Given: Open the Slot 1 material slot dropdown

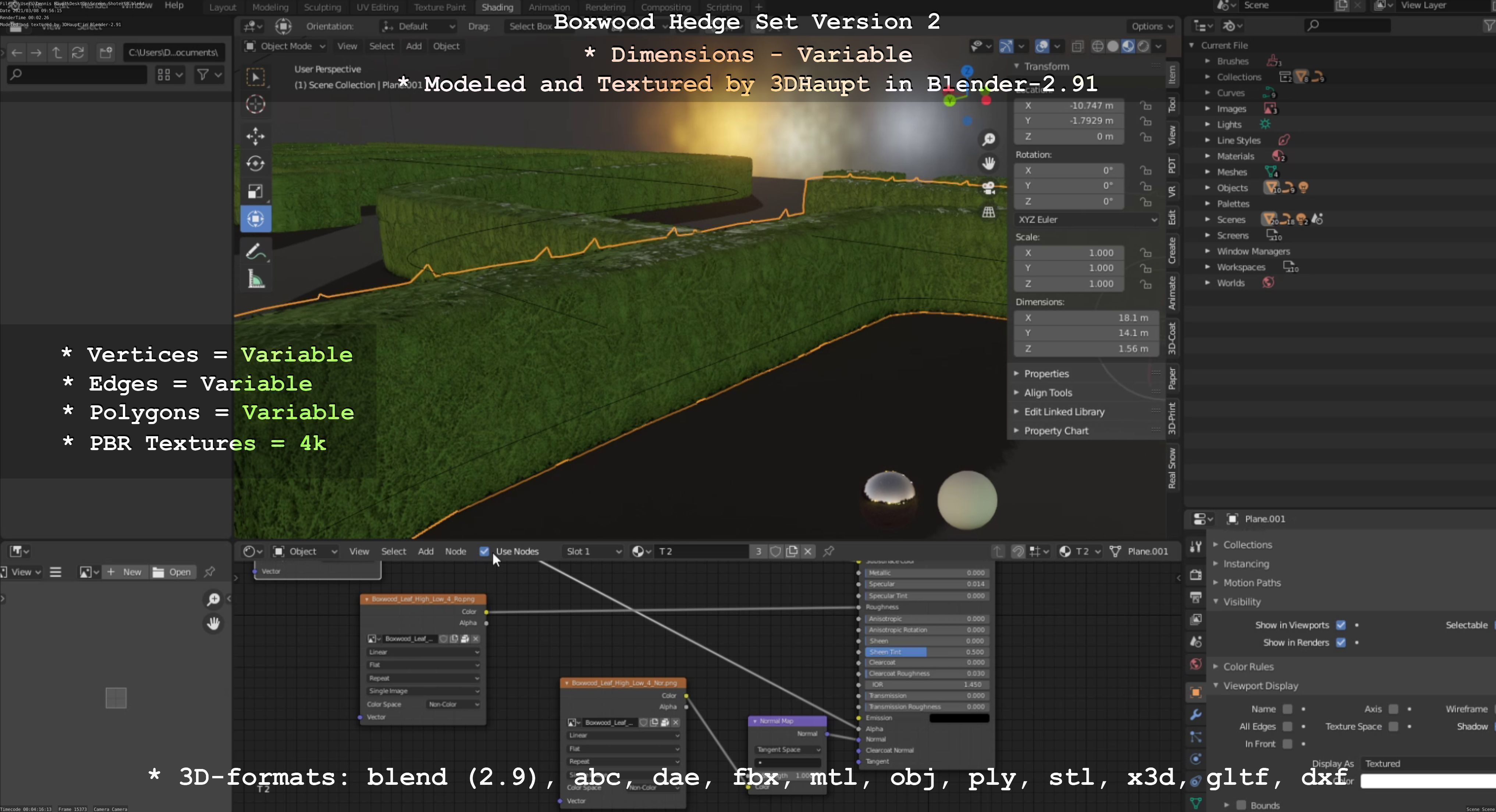Looking at the screenshot, I should click(594, 551).
